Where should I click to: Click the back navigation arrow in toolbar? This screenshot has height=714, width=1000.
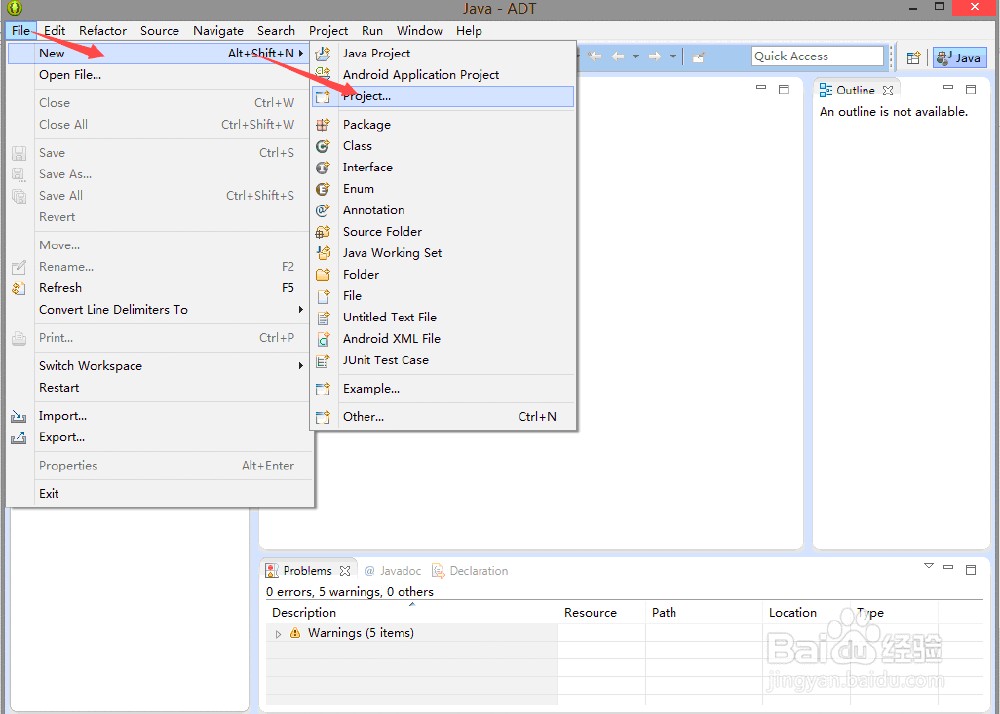coord(617,57)
